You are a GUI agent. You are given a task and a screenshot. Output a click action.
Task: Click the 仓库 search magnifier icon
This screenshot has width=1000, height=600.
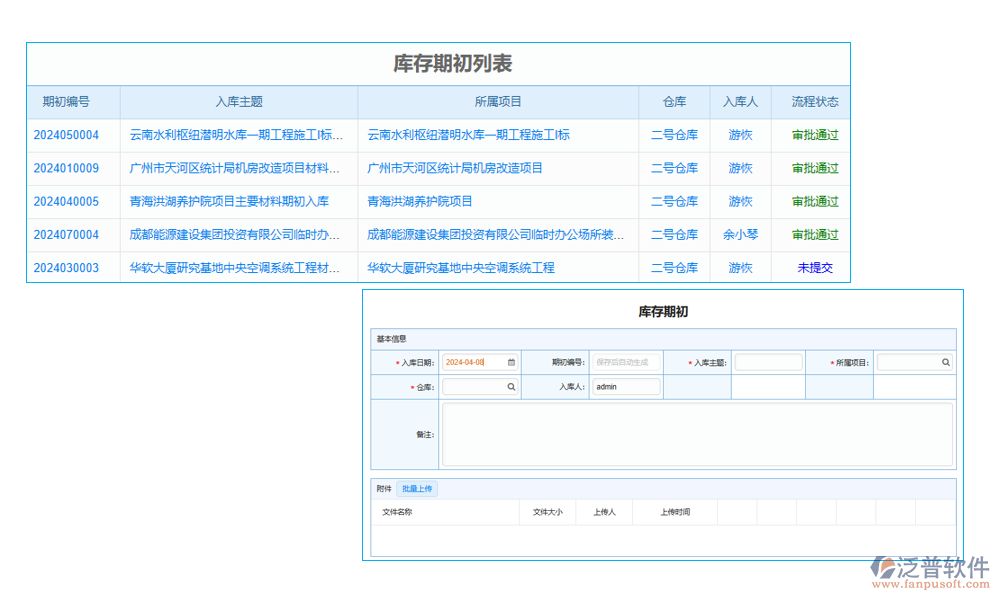511,386
